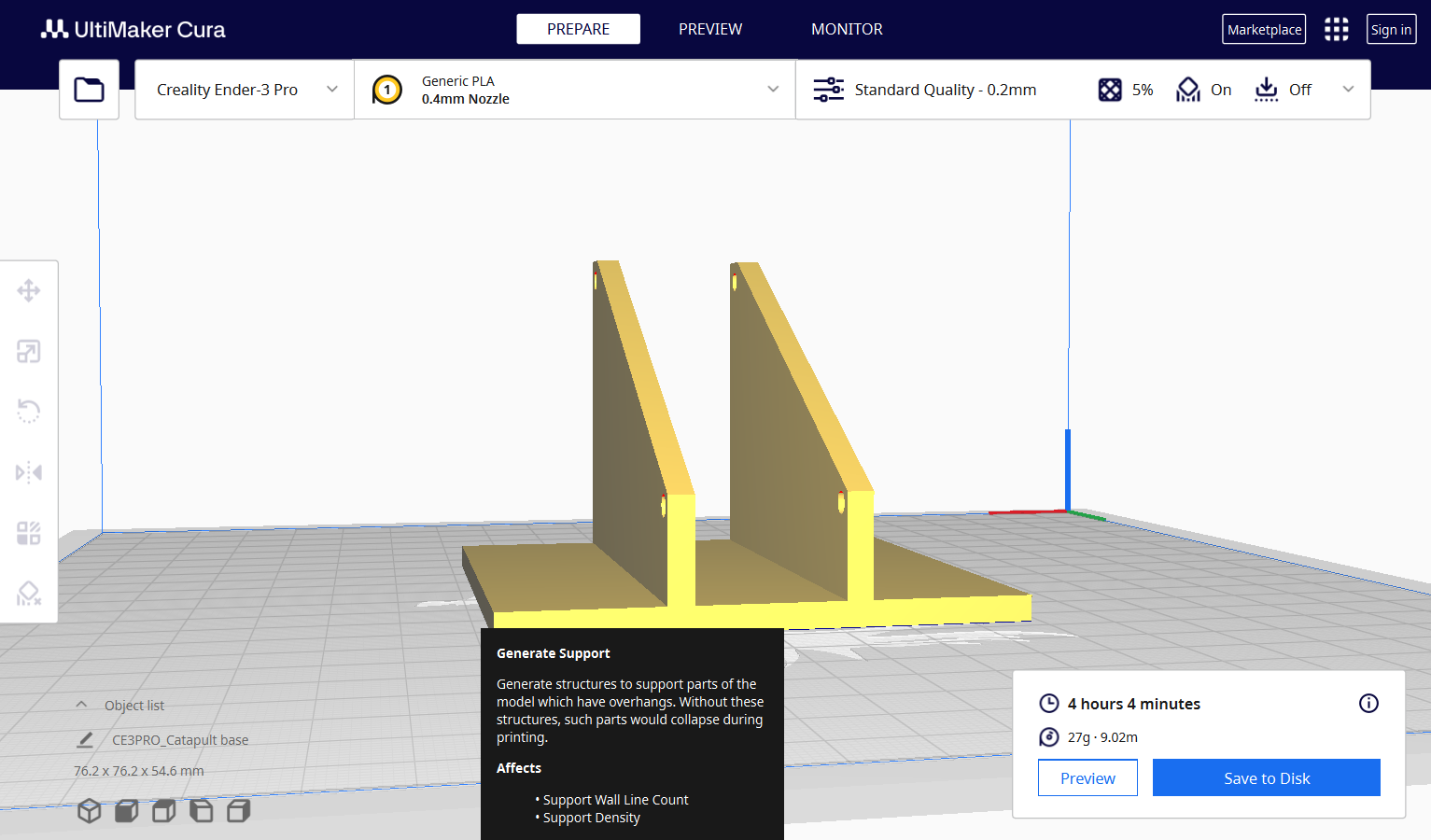Open the Marketplace
This screenshot has height=840, width=1431.
(x=1264, y=30)
